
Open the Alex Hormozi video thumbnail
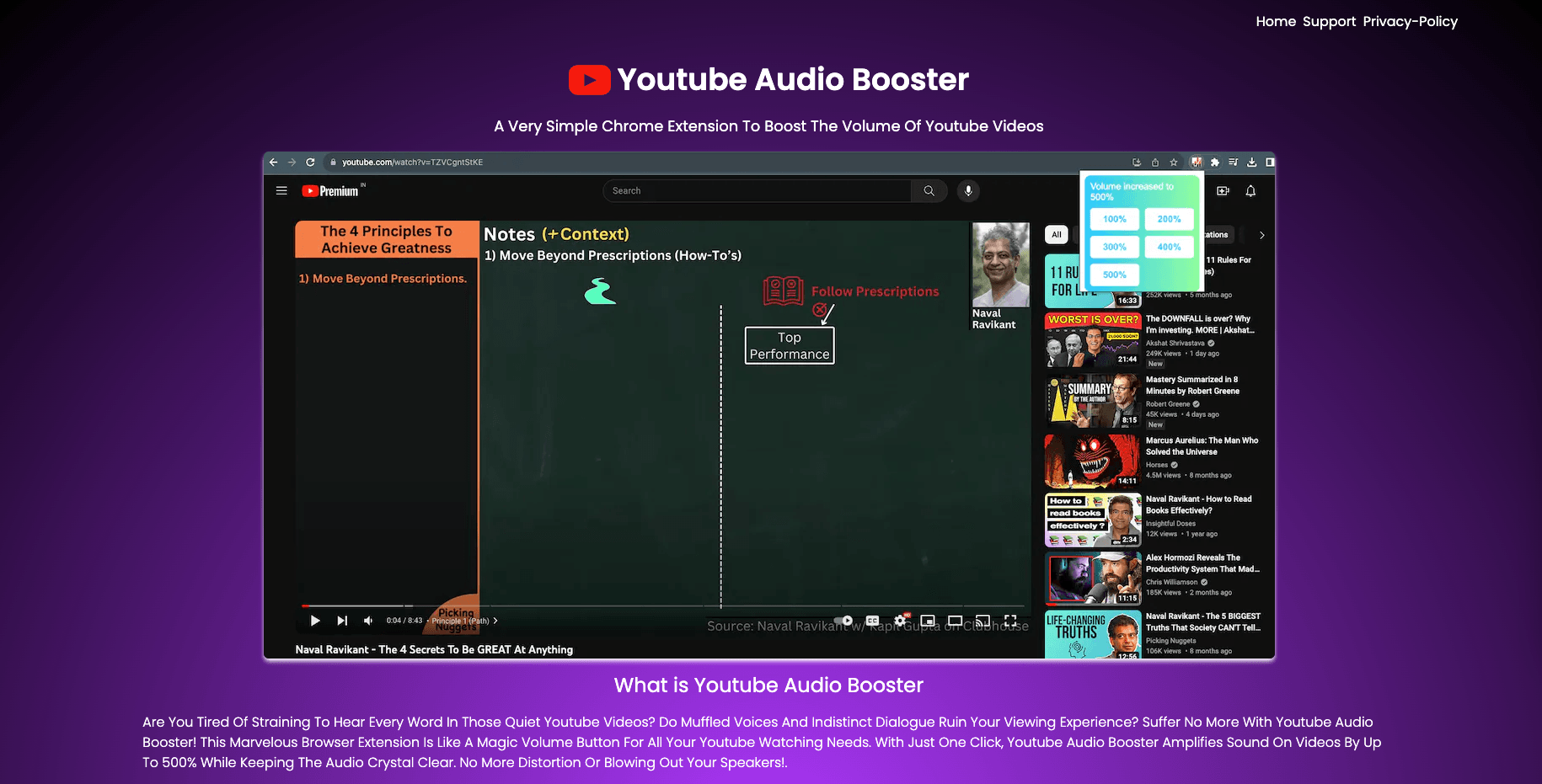coord(1093,579)
